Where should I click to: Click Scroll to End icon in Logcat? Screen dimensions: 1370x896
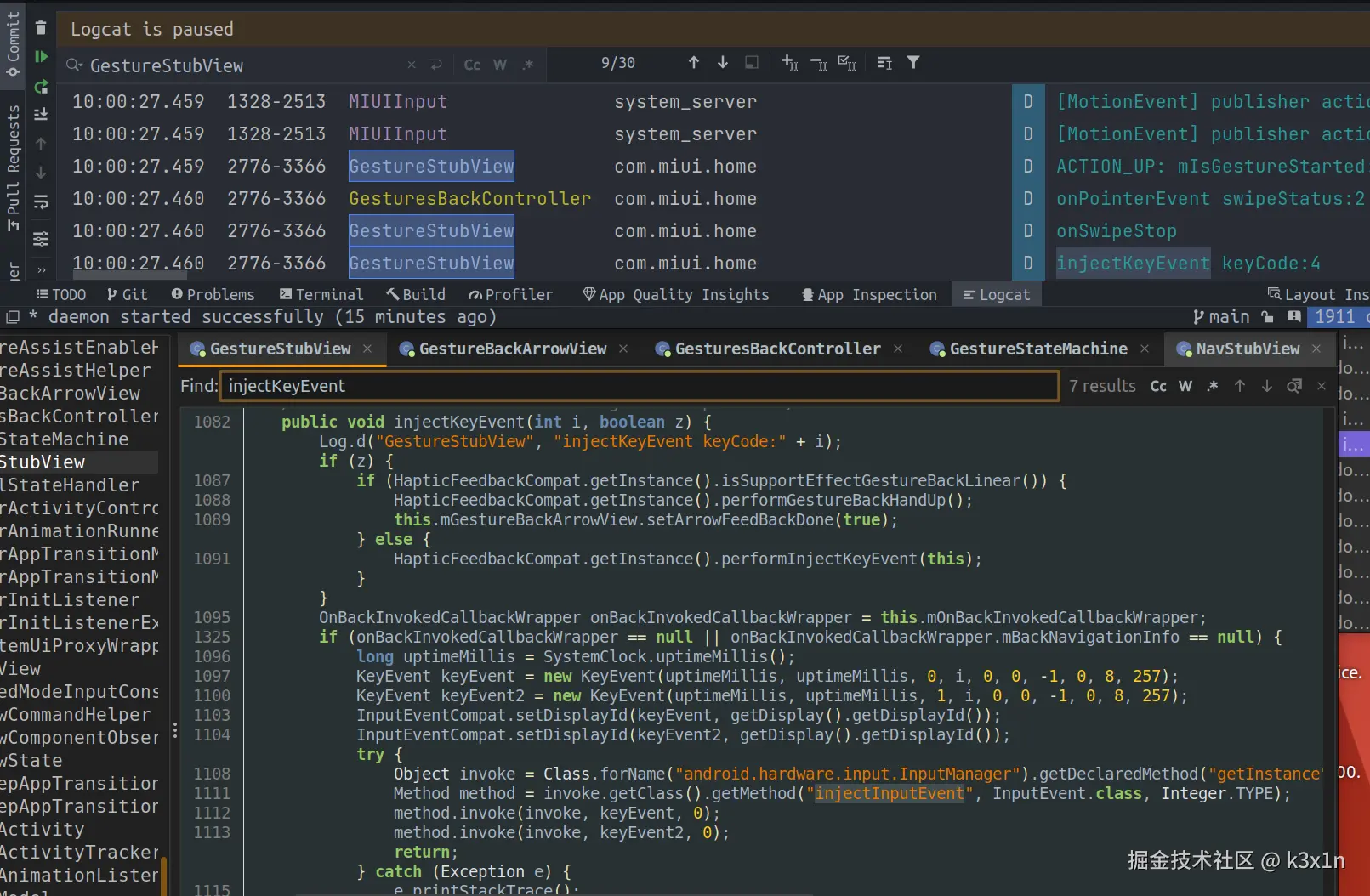click(x=41, y=115)
